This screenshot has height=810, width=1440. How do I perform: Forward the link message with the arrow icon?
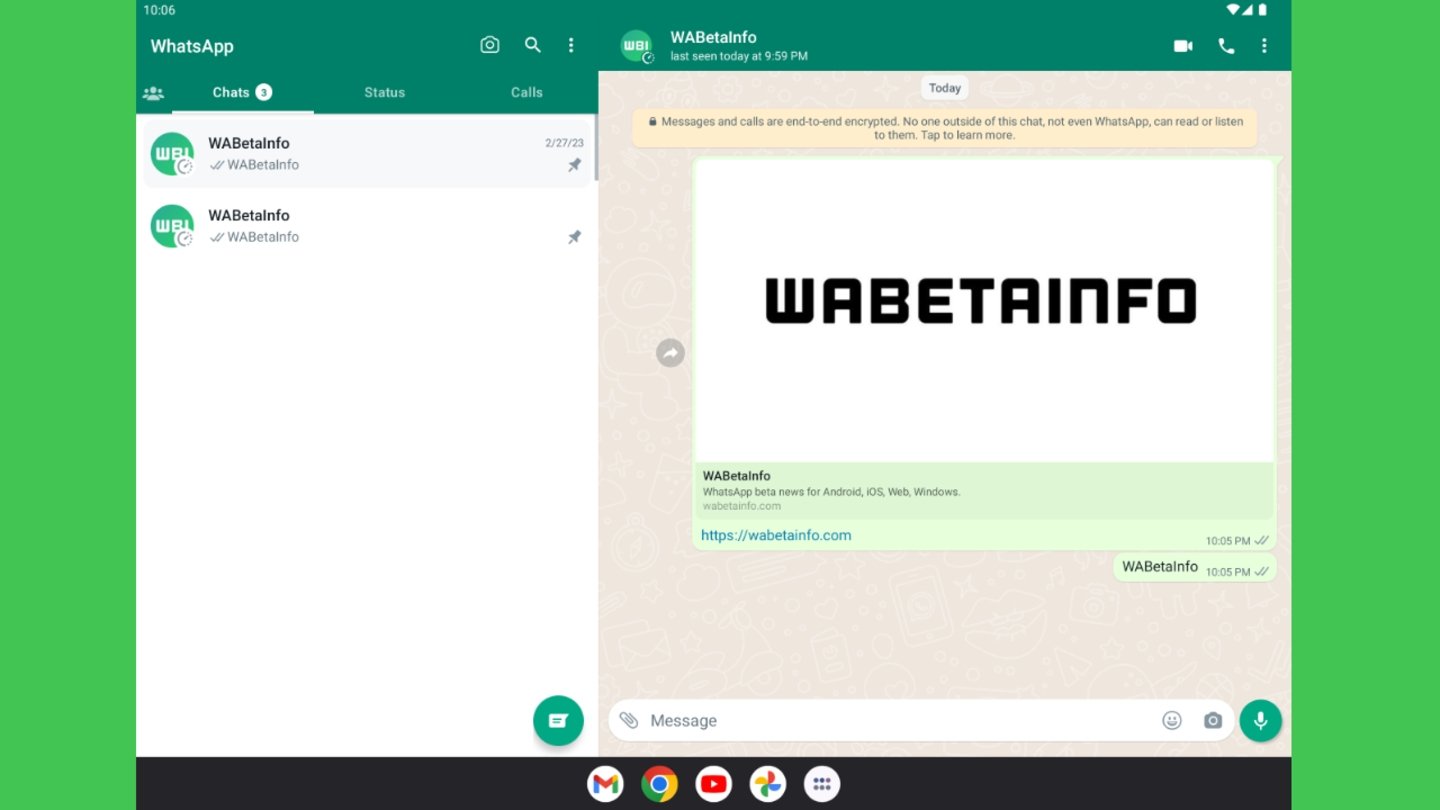[670, 353]
